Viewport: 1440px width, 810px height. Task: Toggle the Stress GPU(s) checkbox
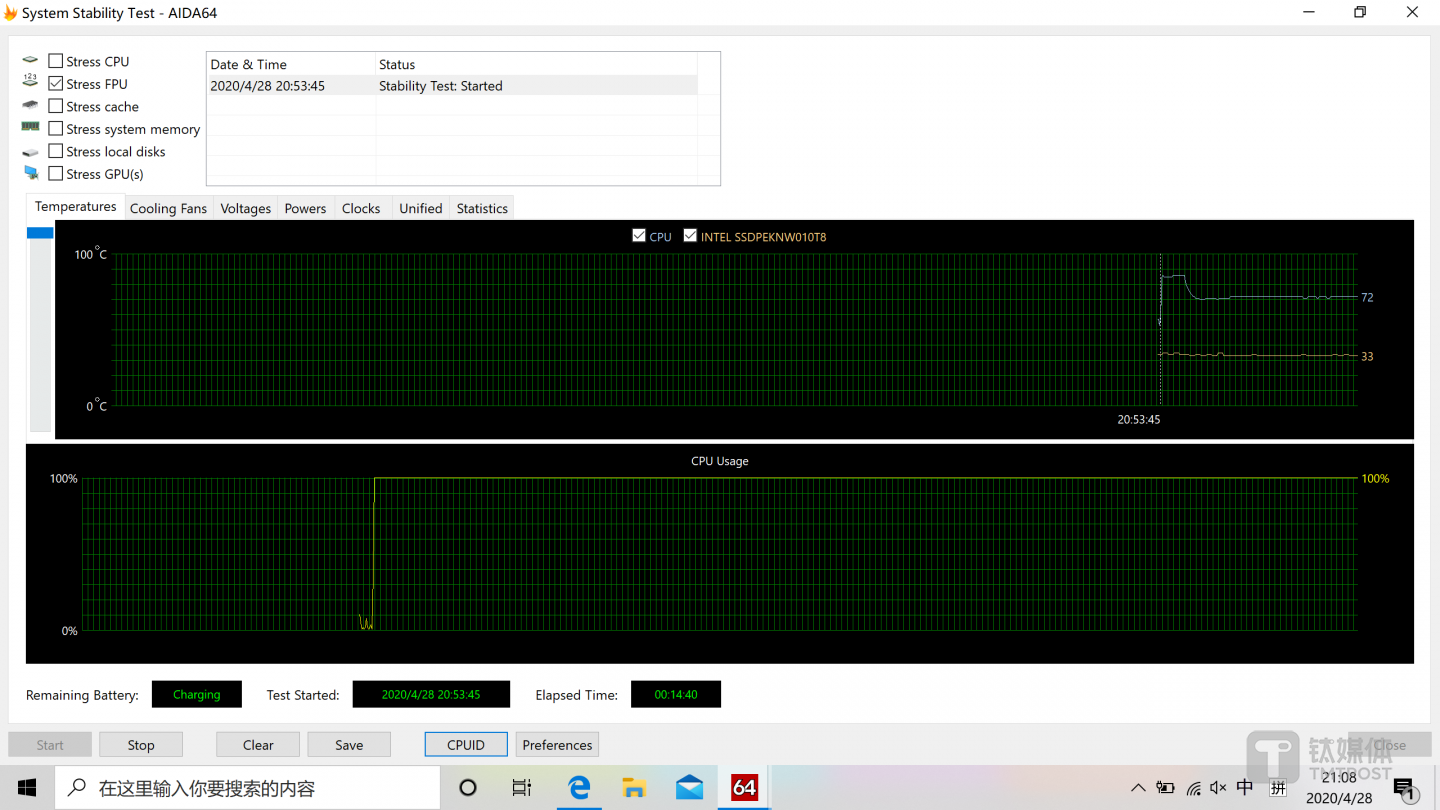[56, 174]
